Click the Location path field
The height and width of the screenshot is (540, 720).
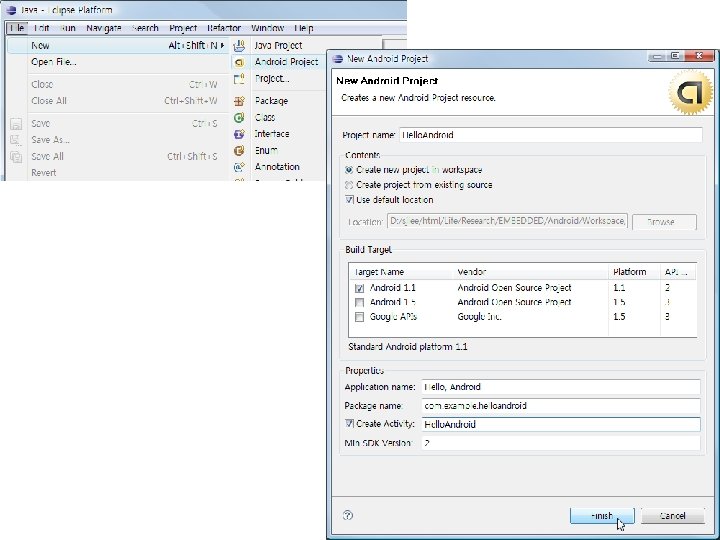coord(507,221)
